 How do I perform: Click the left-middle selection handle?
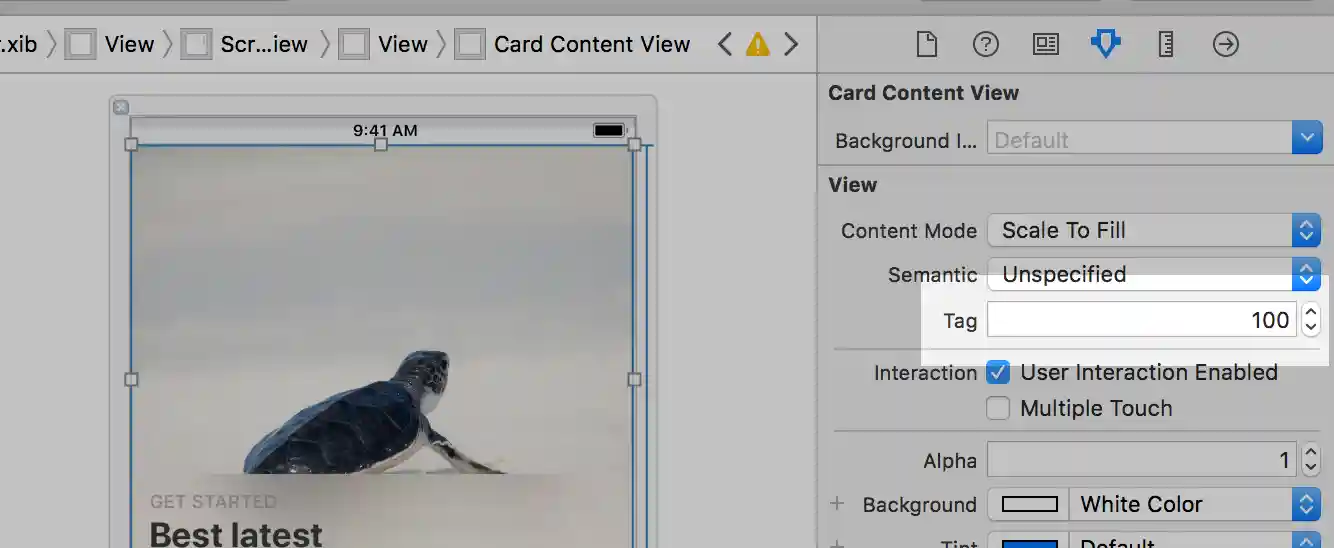click(131, 379)
